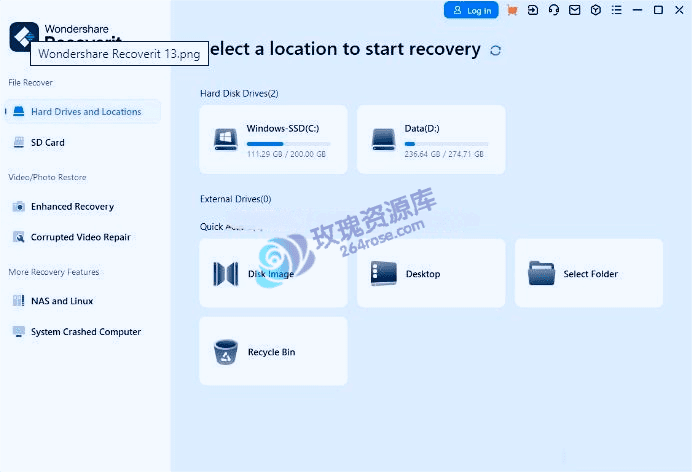
Task: Open the Select Folder card
Action: click(x=589, y=273)
